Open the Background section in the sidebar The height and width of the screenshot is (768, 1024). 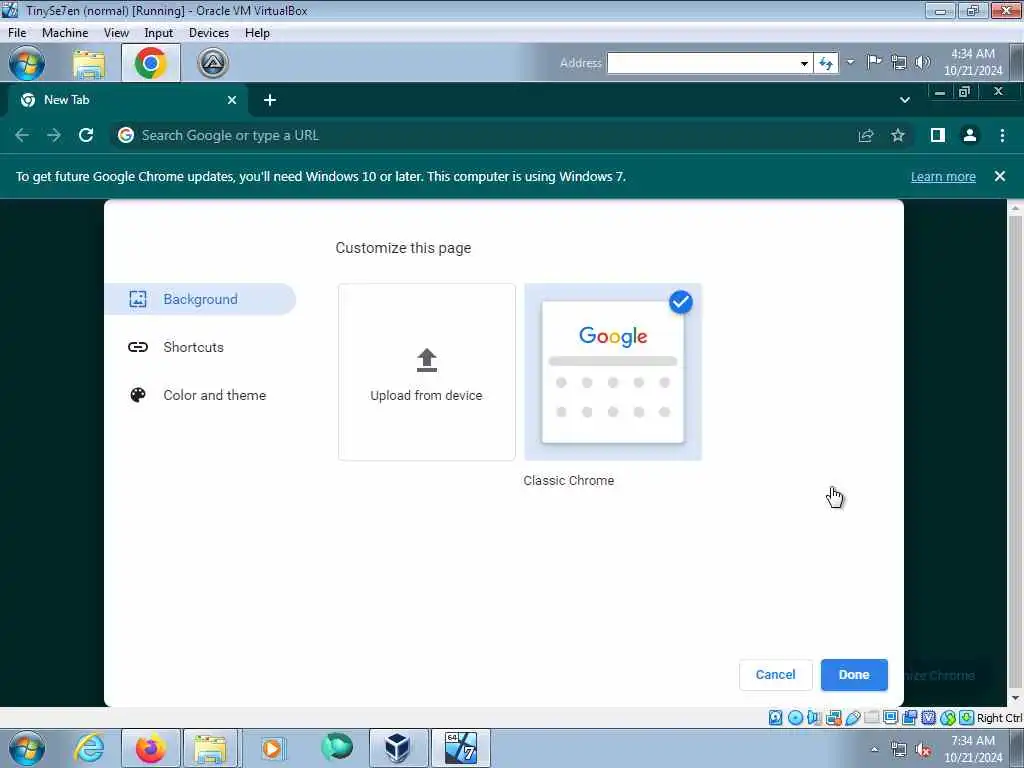pos(200,299)
